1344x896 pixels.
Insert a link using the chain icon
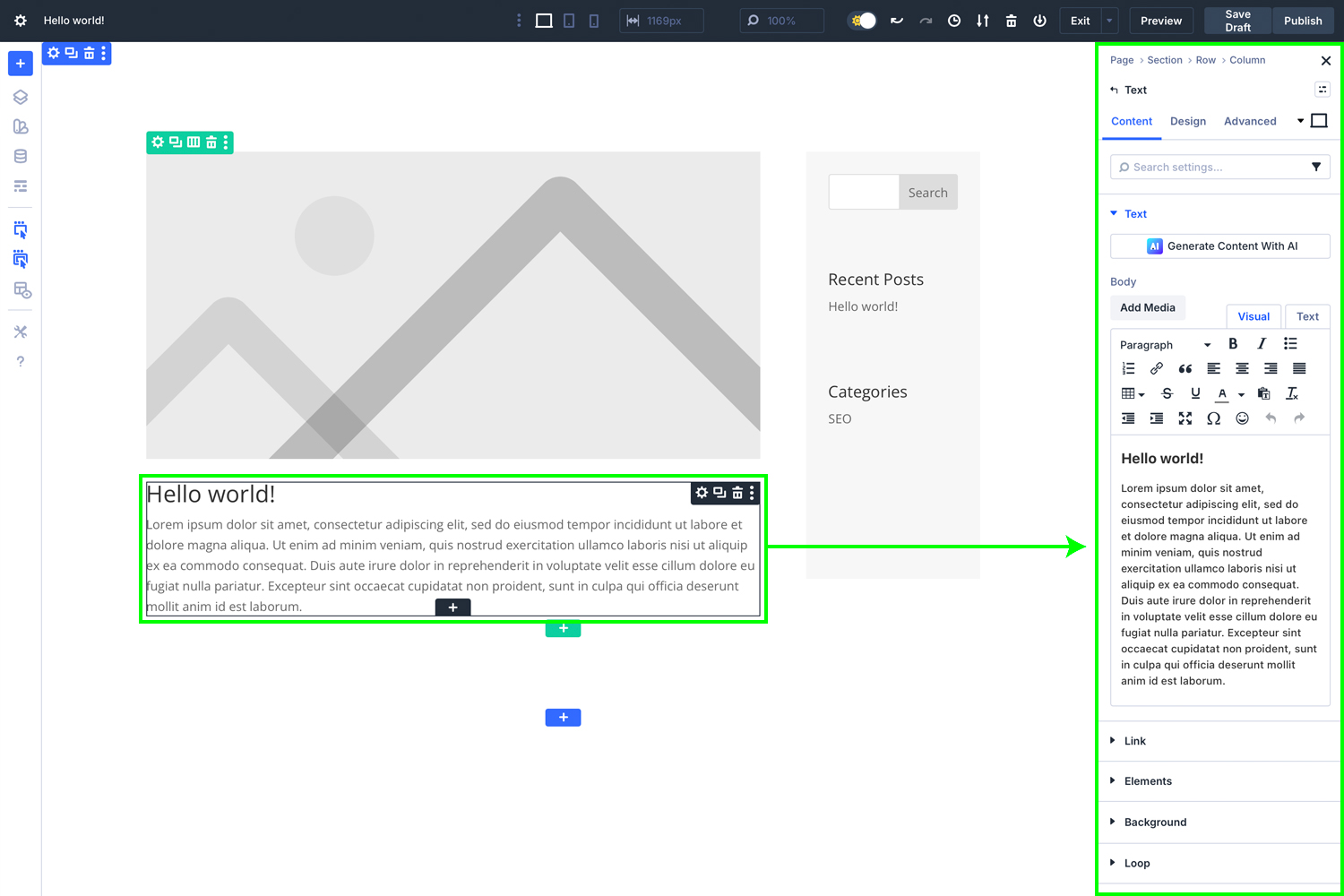(x=1156, y=368)
